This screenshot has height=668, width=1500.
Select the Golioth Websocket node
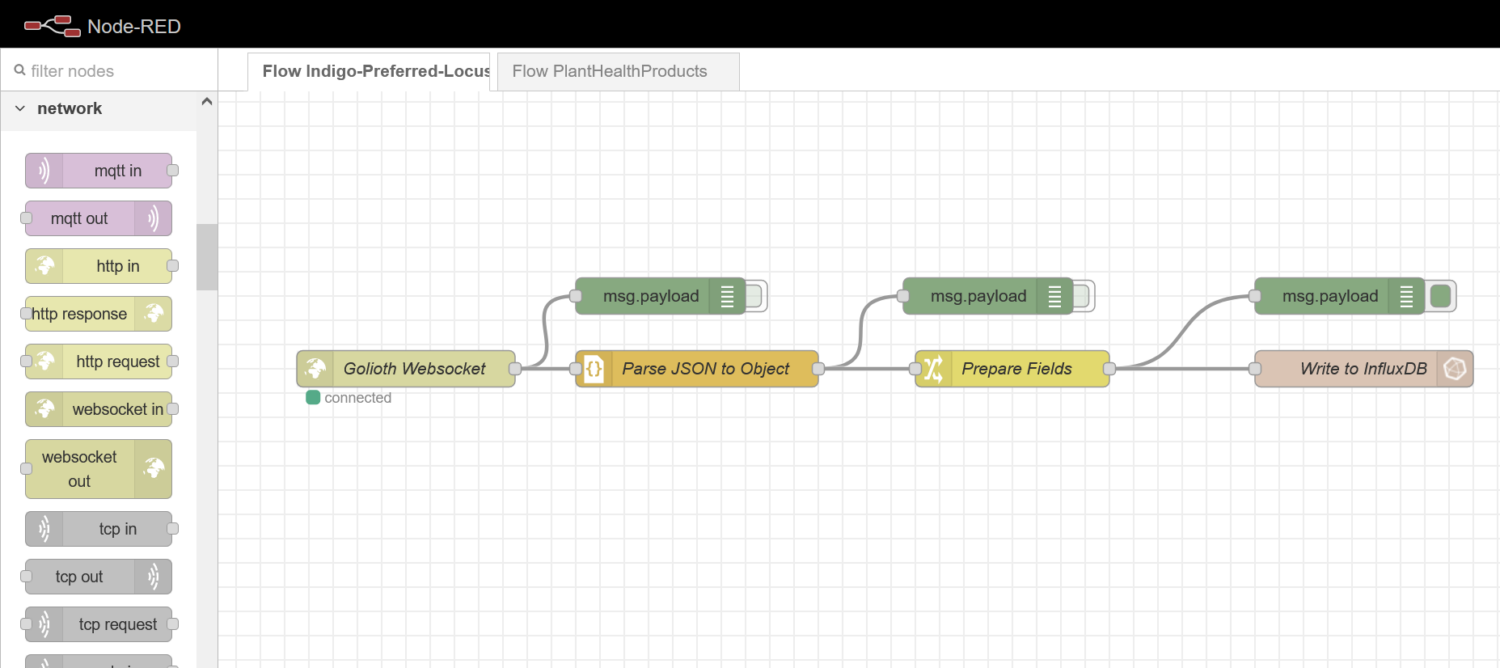[405, 369]
